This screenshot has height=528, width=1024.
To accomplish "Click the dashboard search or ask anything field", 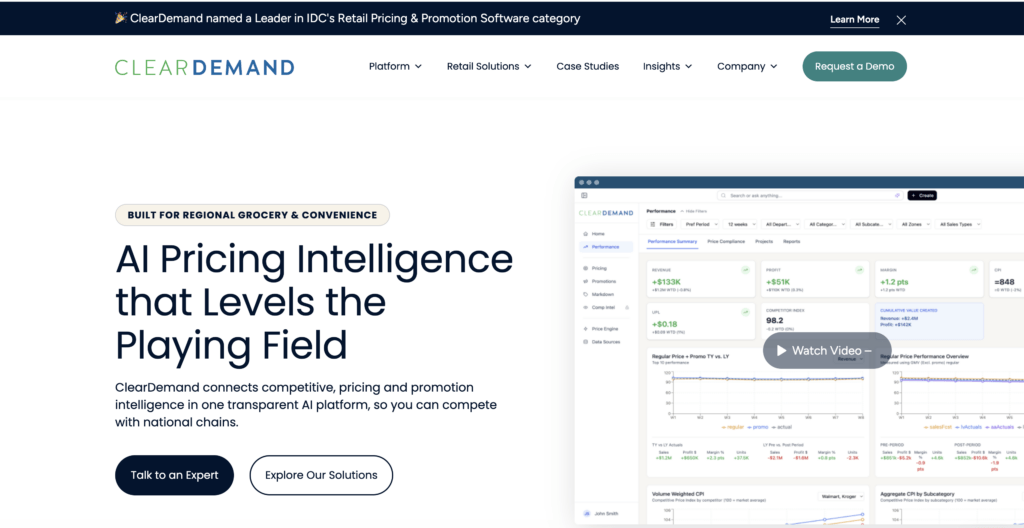I will tap(810, 195).
